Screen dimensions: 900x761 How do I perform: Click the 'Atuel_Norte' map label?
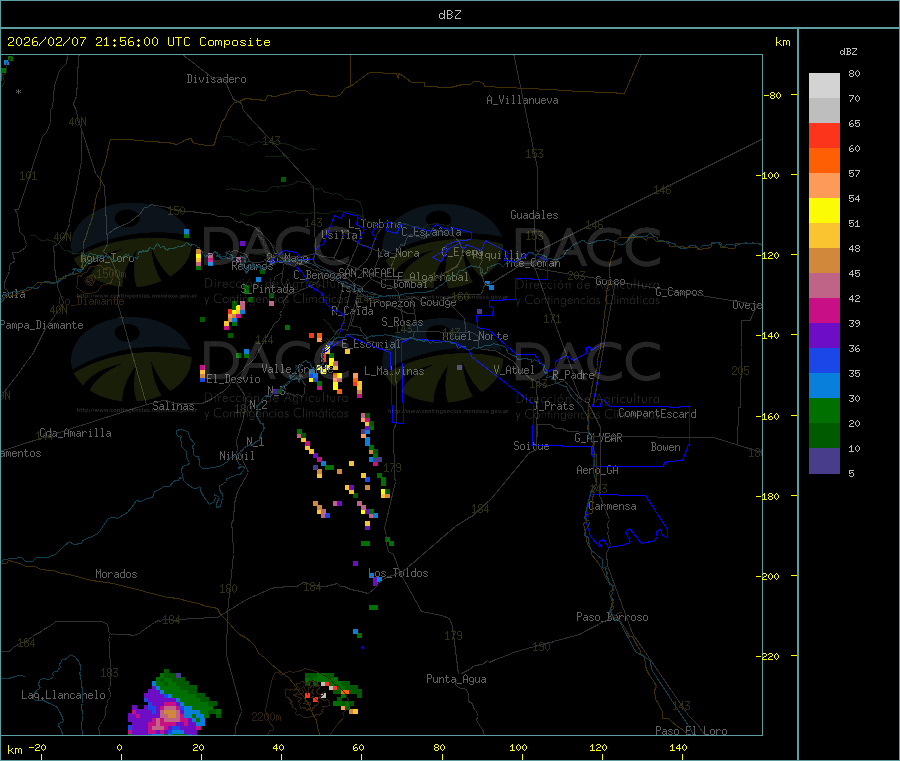point(475,336)
